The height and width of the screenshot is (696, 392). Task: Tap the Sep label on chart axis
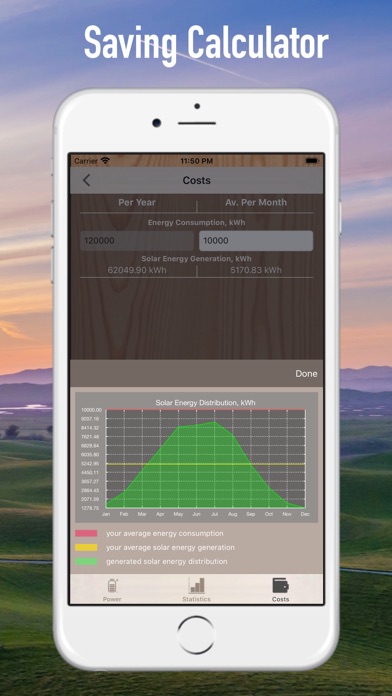(x=251, y=514)
